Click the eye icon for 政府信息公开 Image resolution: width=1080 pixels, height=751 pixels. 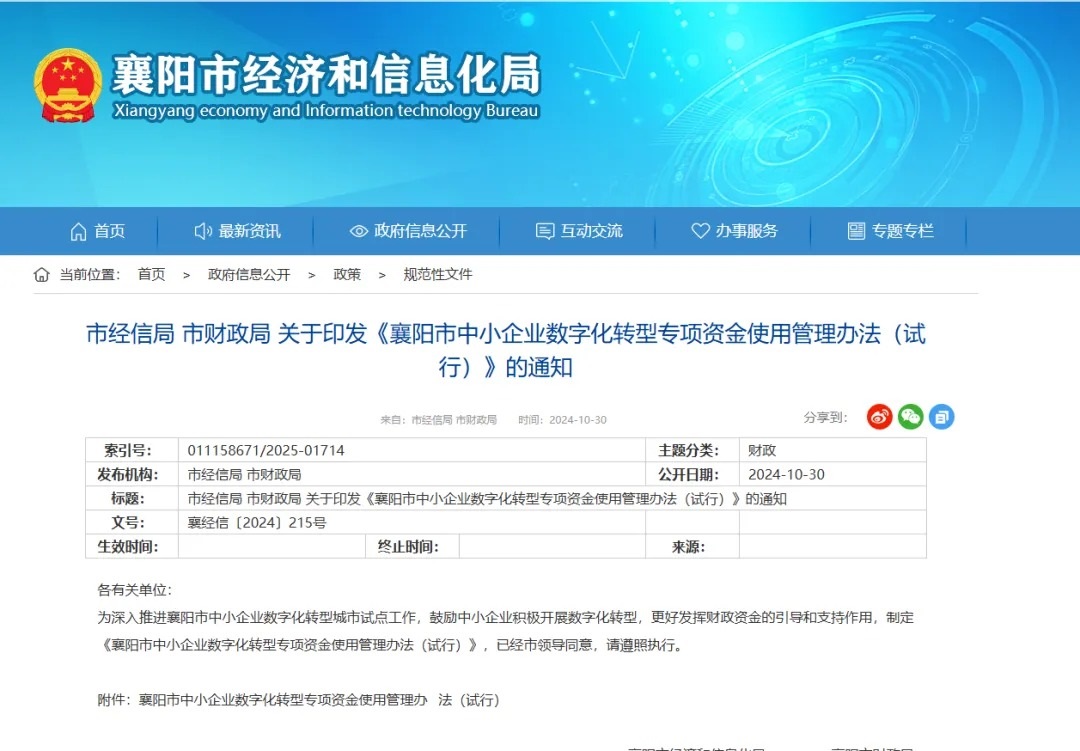(x=358, y=231)
